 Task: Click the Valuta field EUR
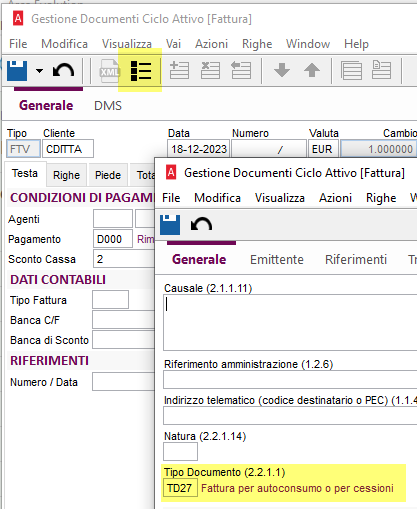point(323,149)
